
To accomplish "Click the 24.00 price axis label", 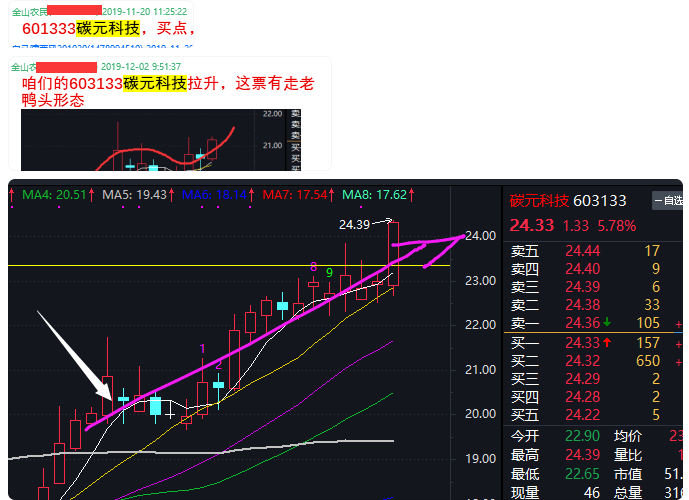I will [480, 236].
